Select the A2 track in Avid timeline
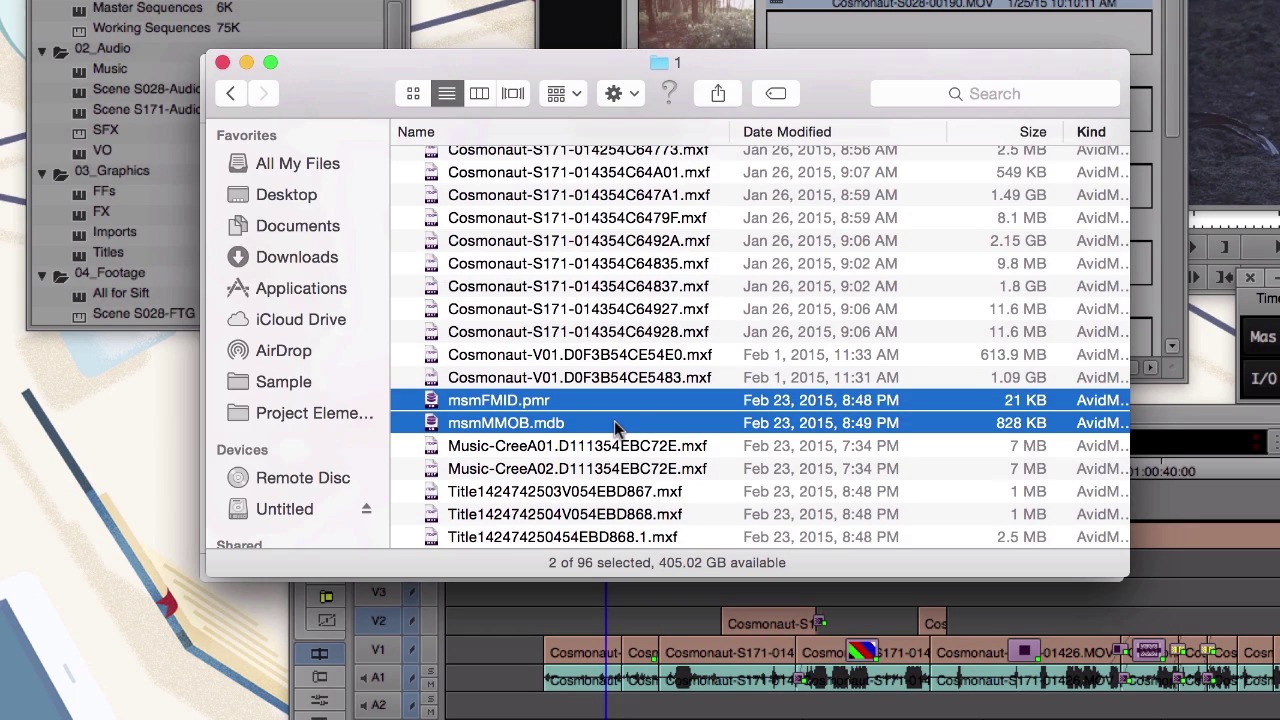Image resolution: width=1280 pixels, height=720 pixels. pos(378,705)
